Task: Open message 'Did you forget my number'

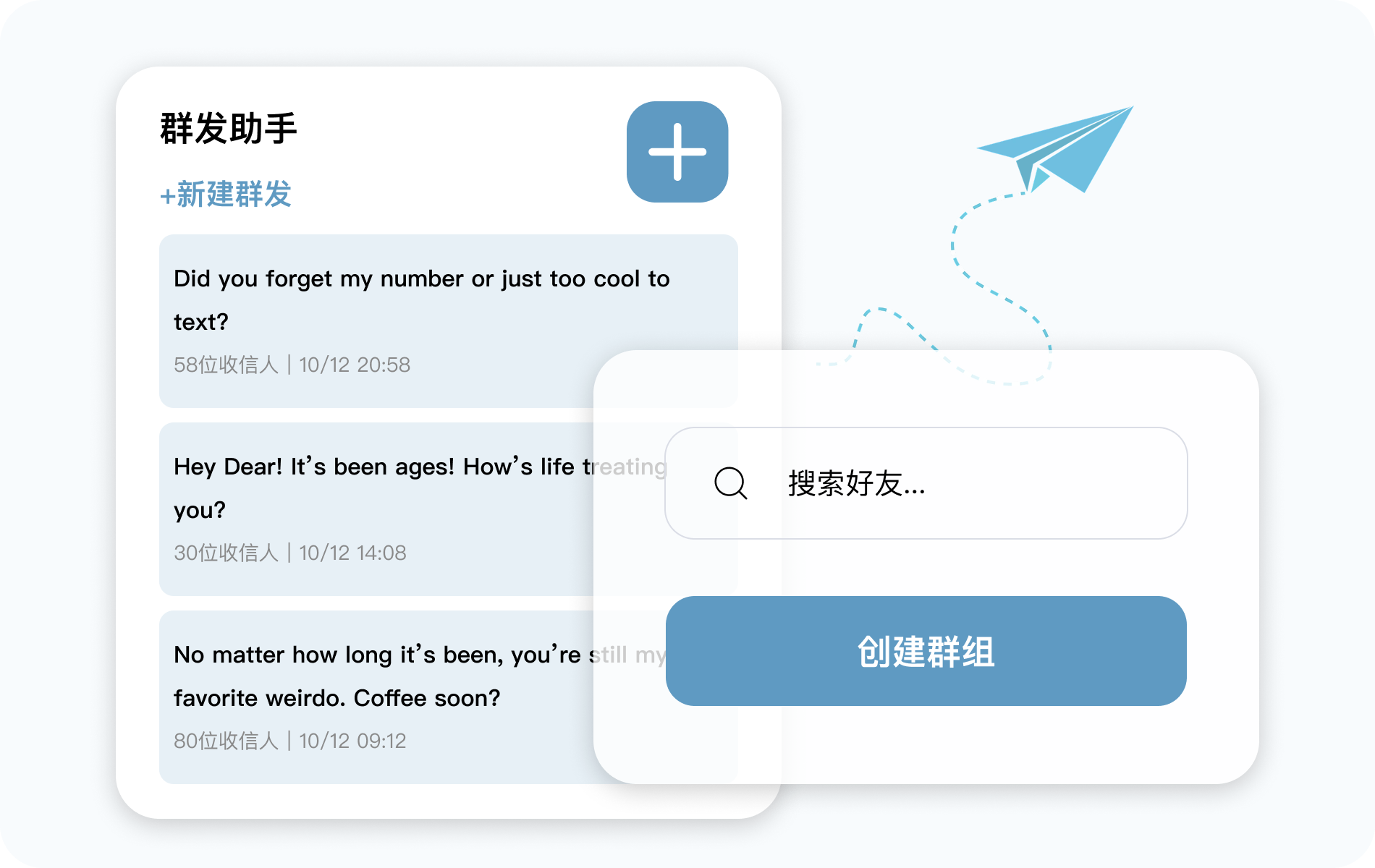Action: point(449,321)
